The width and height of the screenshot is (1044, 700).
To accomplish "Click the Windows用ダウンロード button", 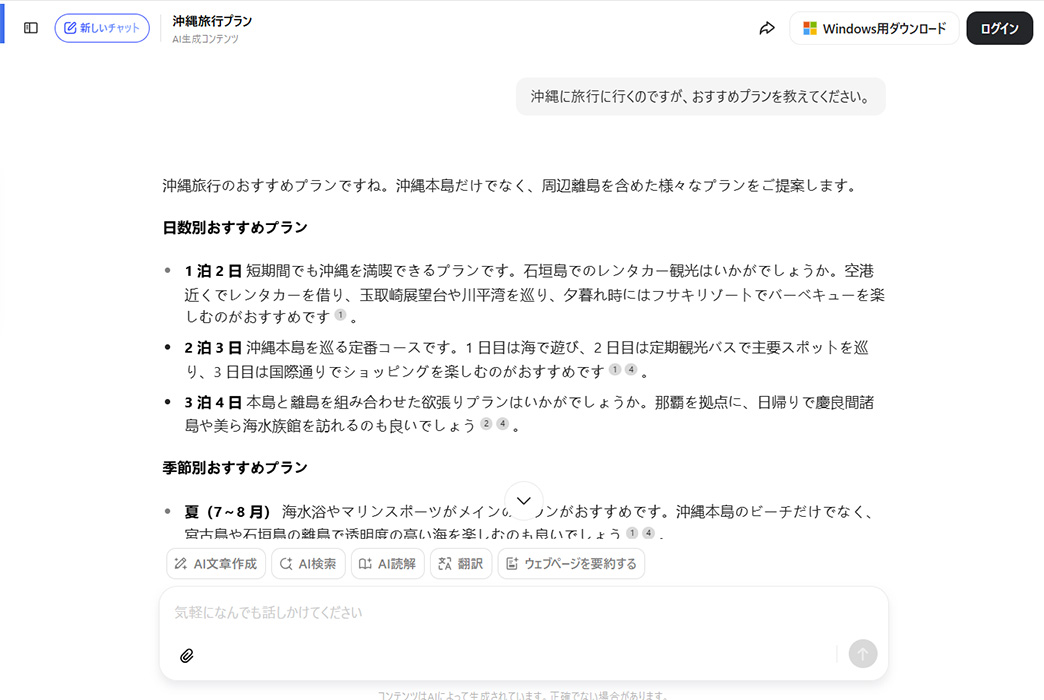I will point(874,28).
